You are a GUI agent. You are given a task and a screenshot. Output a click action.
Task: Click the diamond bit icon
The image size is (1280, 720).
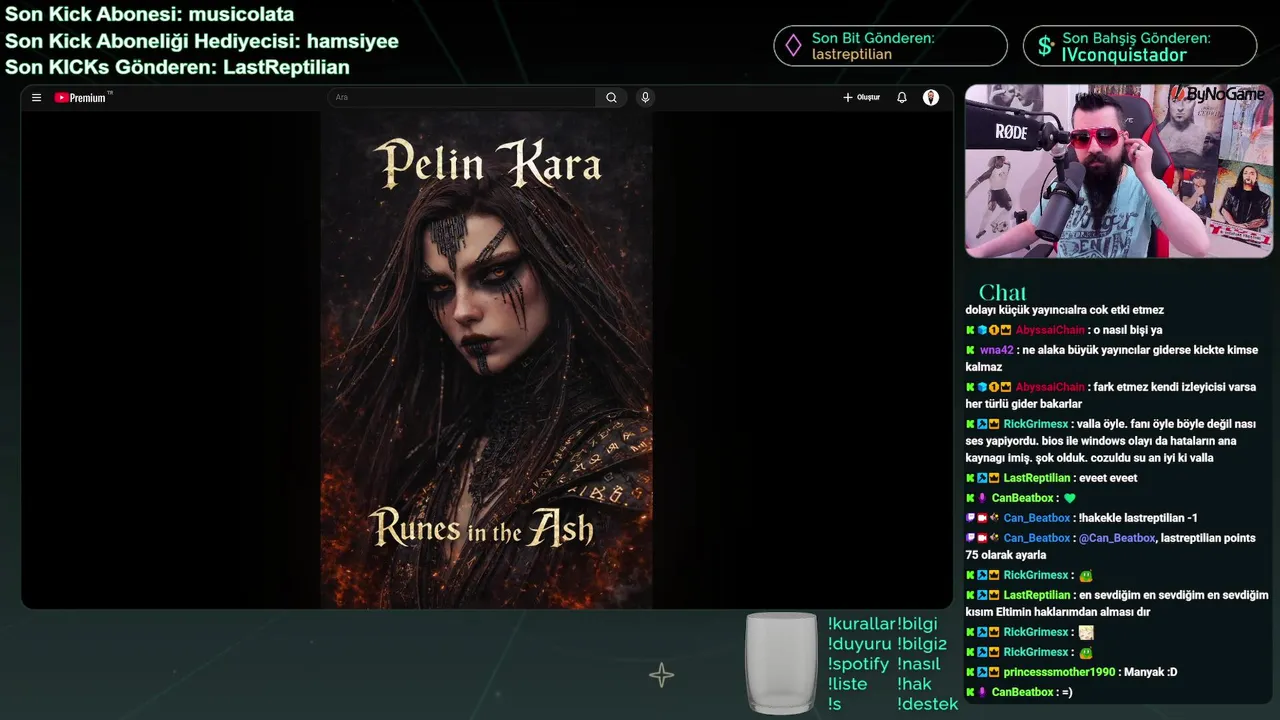point(793,46)
